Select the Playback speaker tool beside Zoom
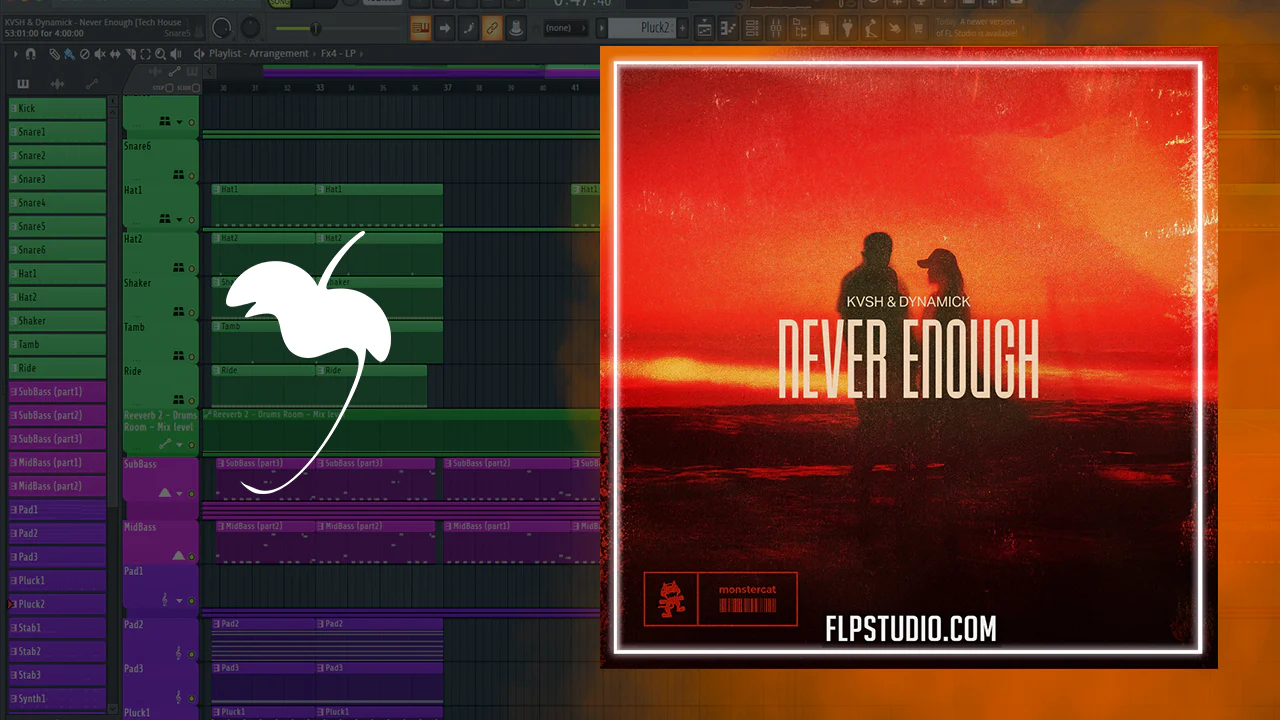The height and width of the screenshot is (720, 1280). pos(176,53)
